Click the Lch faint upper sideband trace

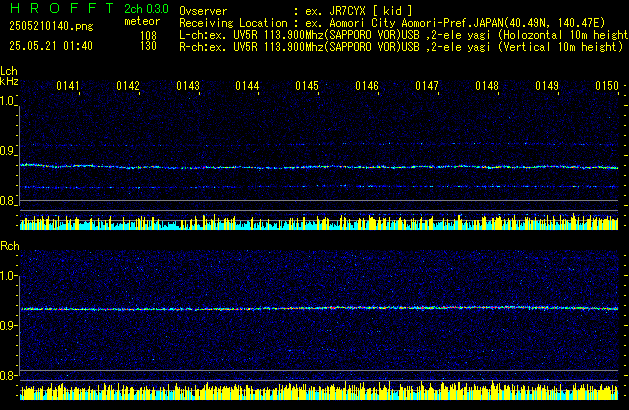click(319, 144)
